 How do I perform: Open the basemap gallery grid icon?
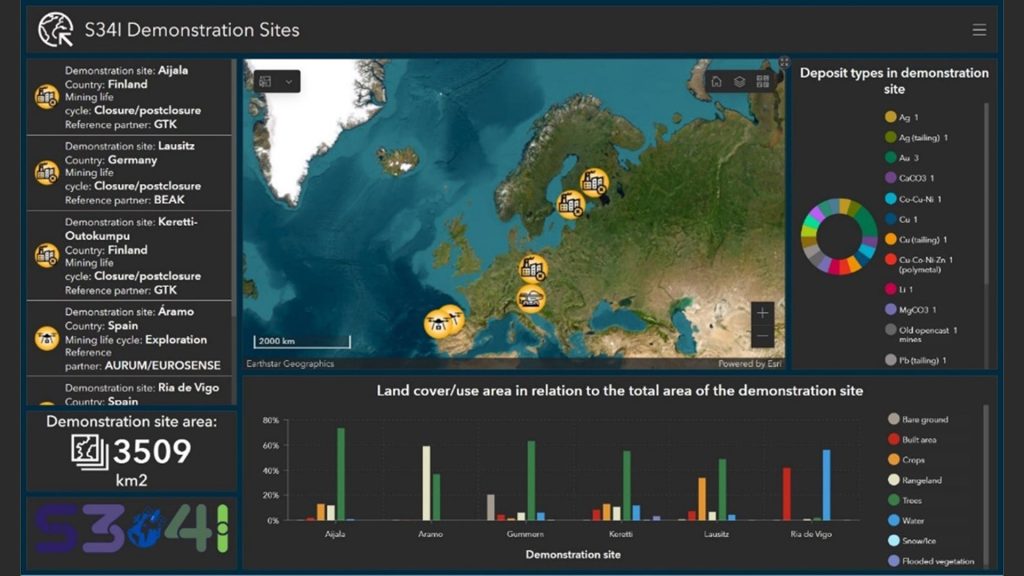763,82
